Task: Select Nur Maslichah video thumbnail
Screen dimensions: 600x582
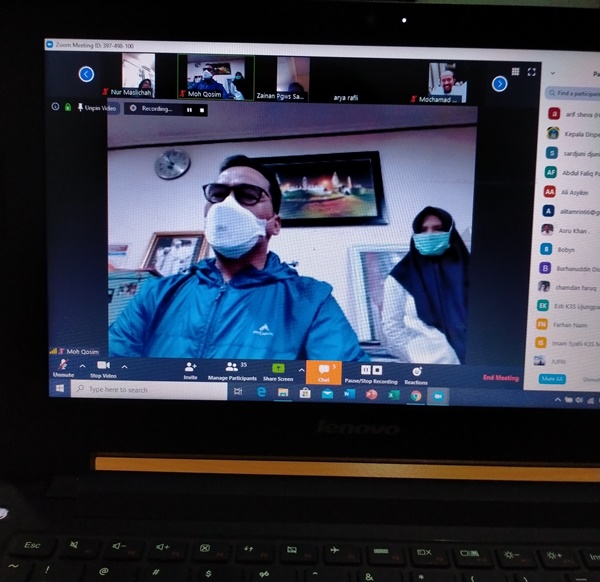Action: [x=138, y=76]
